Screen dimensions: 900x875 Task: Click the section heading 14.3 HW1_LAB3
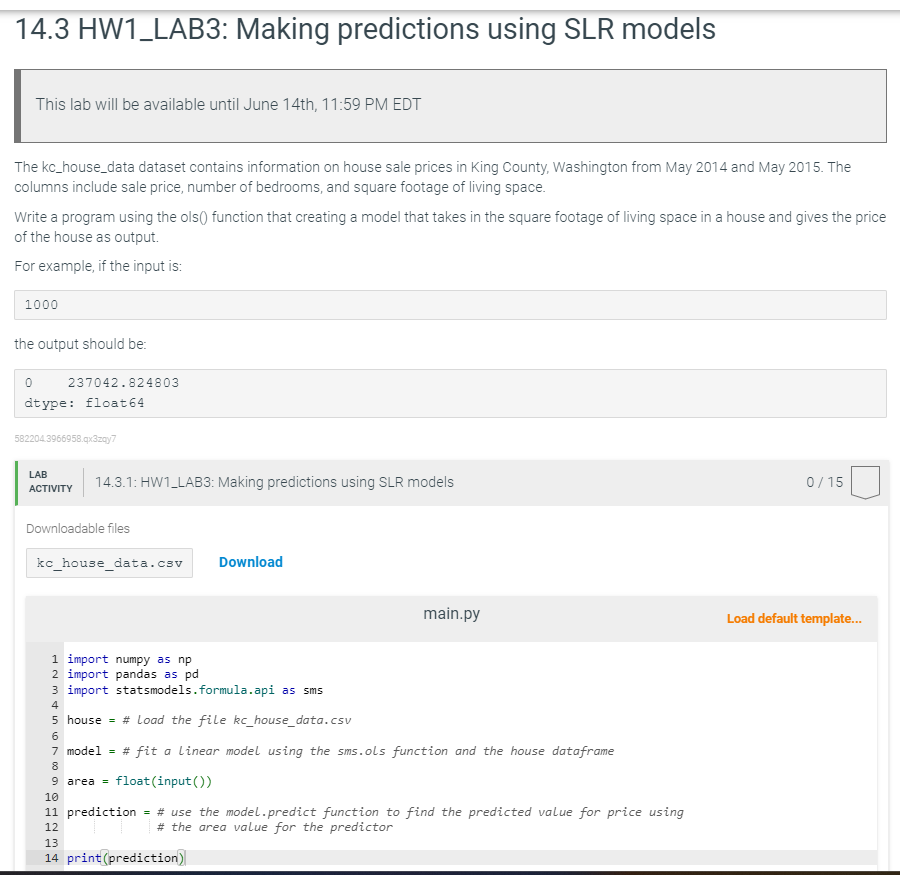tap(364, 29)
